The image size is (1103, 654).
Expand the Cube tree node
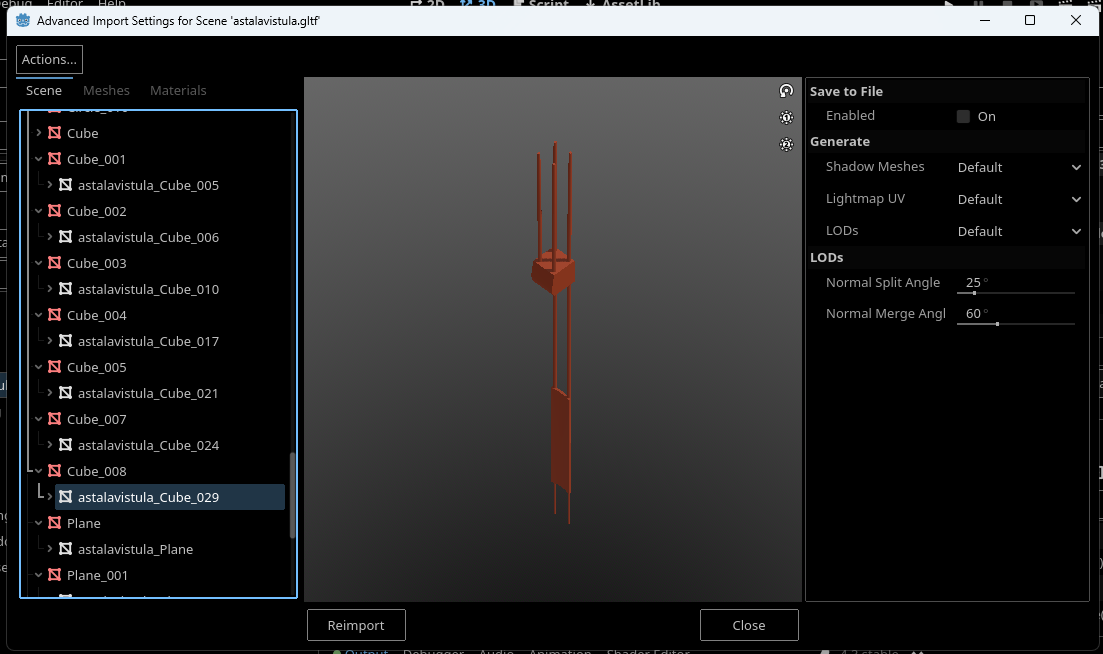[39, 133]
